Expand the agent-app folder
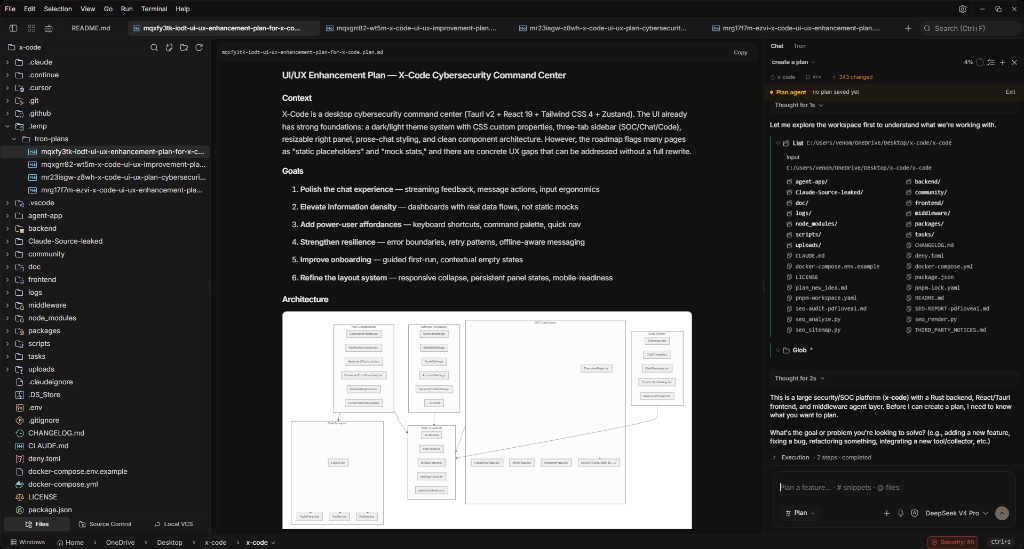Viewport: 1024px width, 549px height. pyautogui.click(x=7, y=215)
